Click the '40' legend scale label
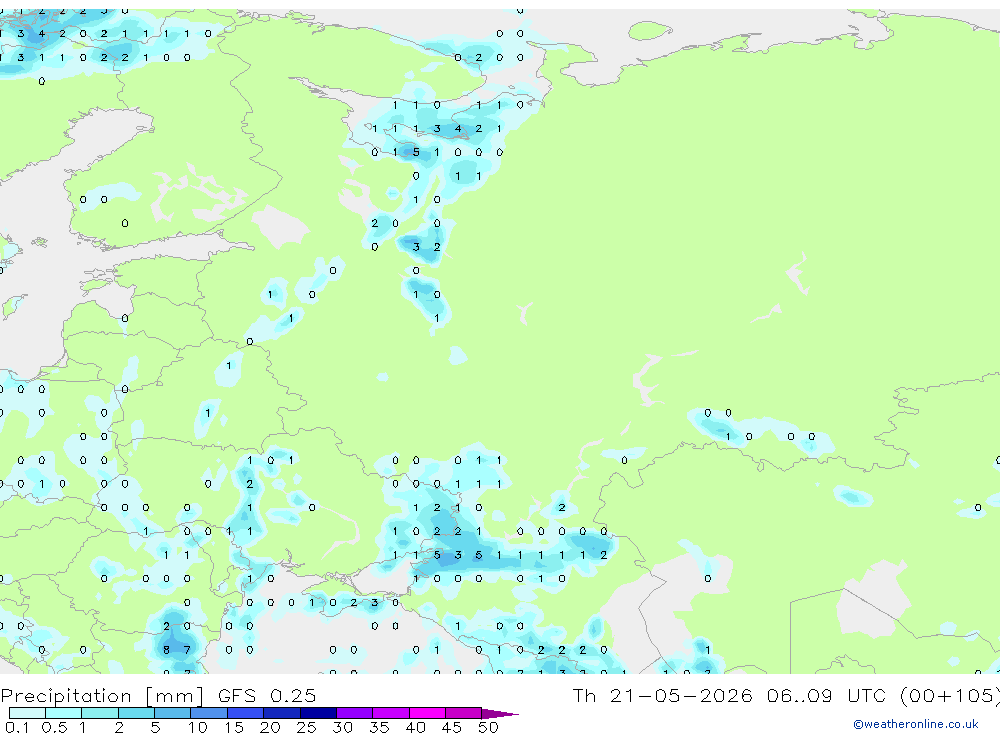The height and width of the screenshot is (733, 1000). pos(415,727)
